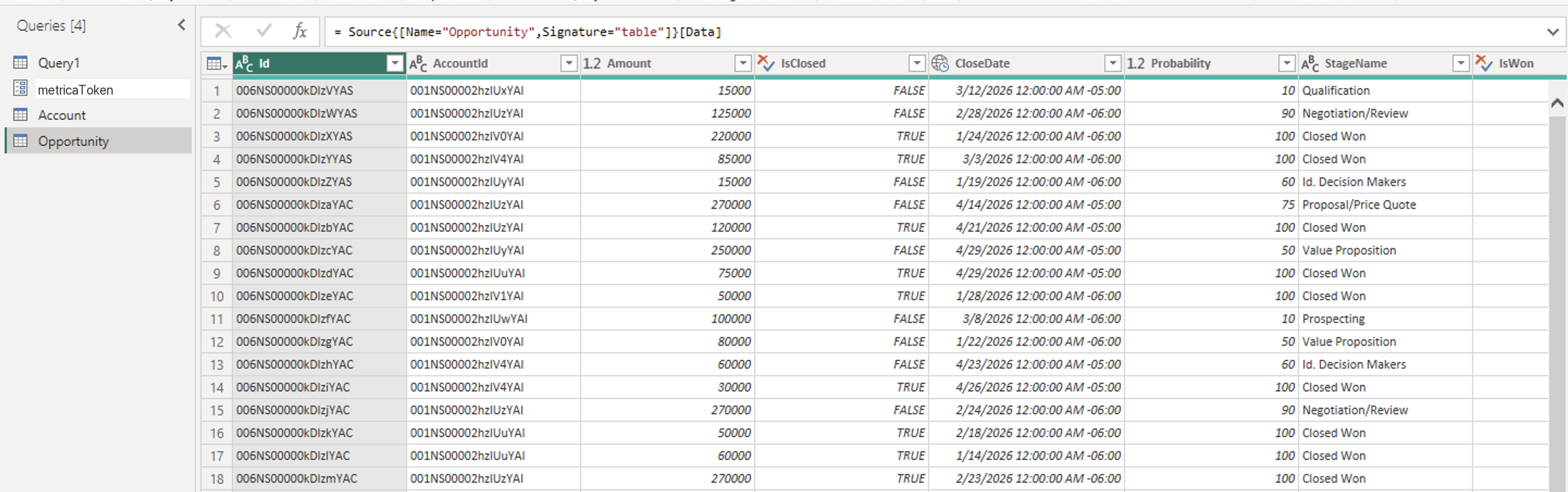This screenshot has height=492, width=1568.
Task: Change the Probability column type icon
Action: coord(1136,63)
